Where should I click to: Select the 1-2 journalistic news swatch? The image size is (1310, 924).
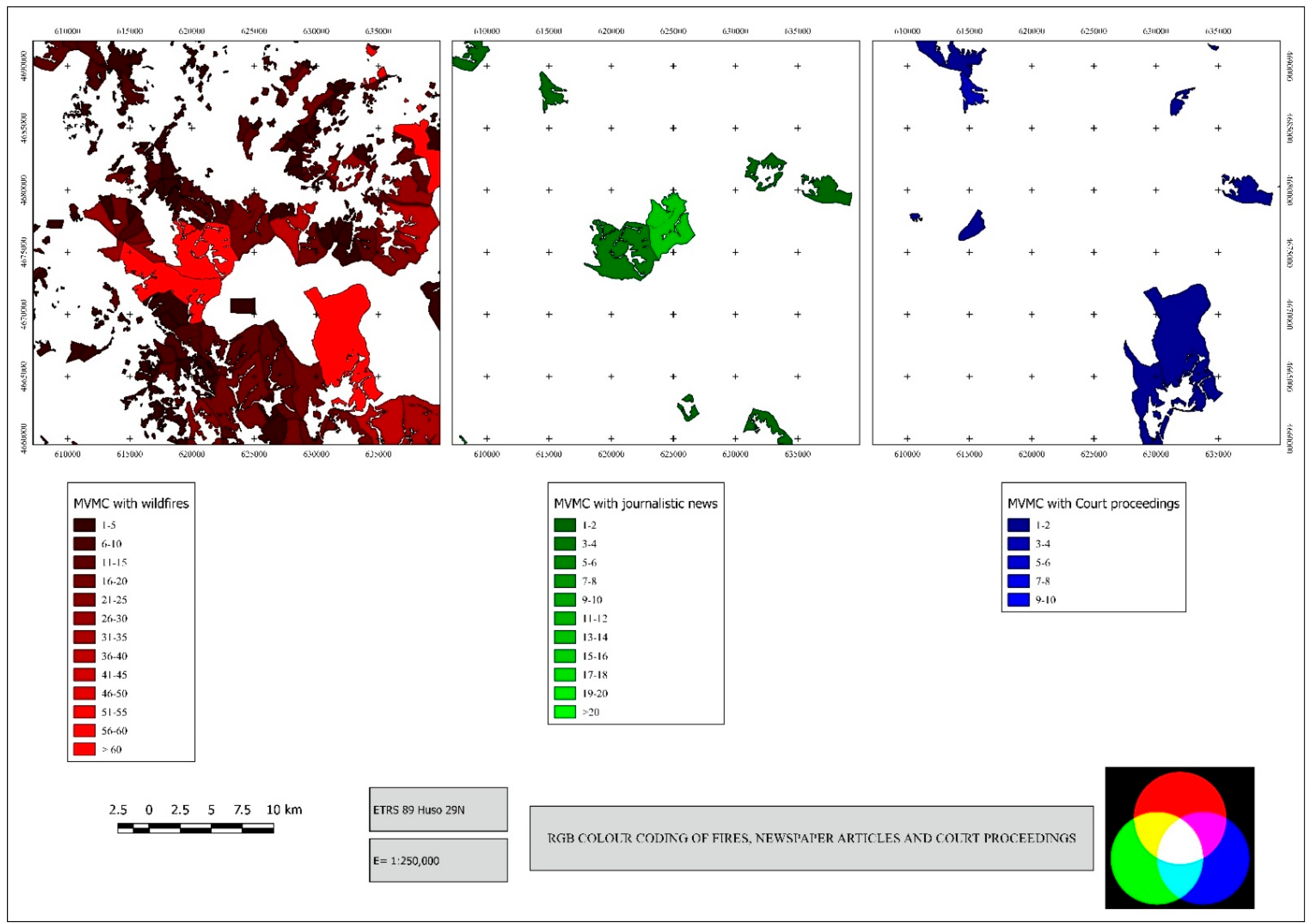pos(565,525)
